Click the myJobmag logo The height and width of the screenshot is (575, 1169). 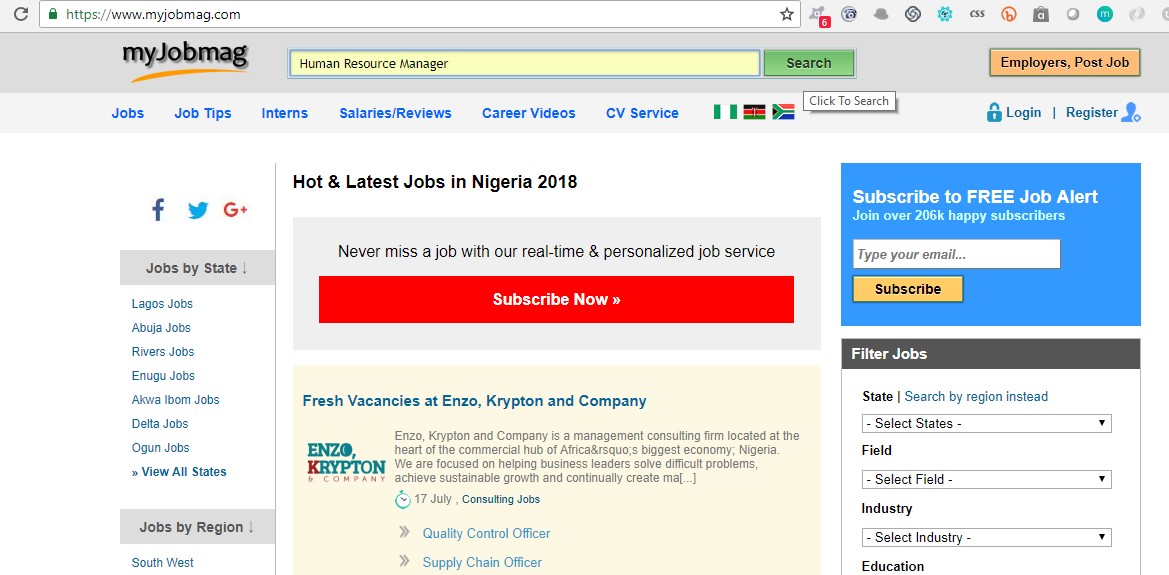[x=184, y=61]
